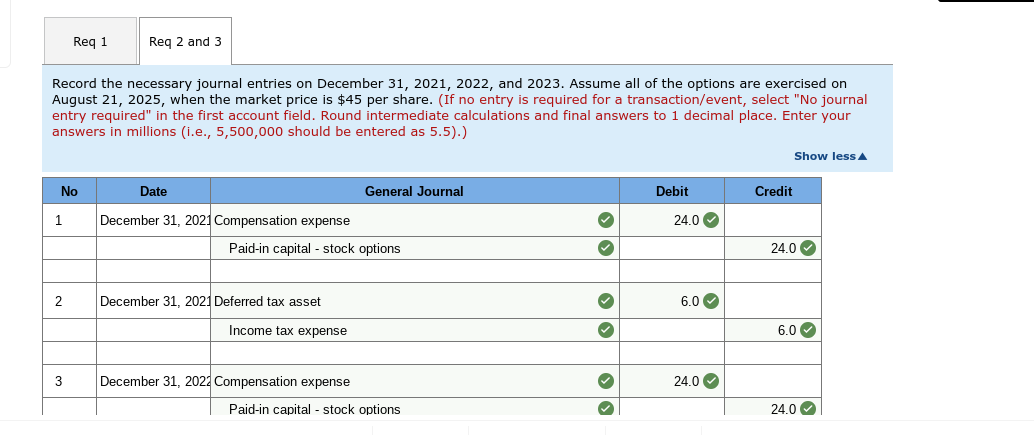Click the debit amount 6.0 cell
This screenshot has width=1034, height=435.
point(672,301)
